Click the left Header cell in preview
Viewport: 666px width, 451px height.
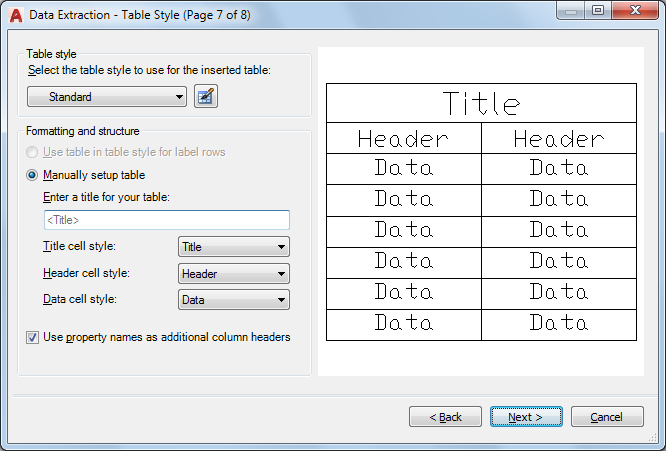(403, 139)
